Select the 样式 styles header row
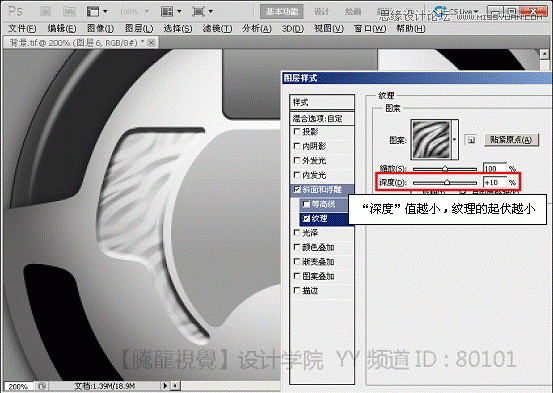The width and height of the screenshot is (553, 393). click(322, 103)
